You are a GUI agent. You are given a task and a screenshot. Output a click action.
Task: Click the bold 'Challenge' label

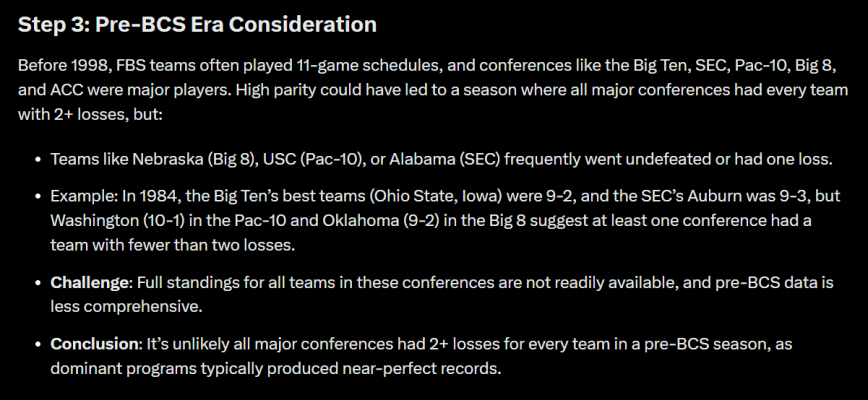[x=91, y=282]
